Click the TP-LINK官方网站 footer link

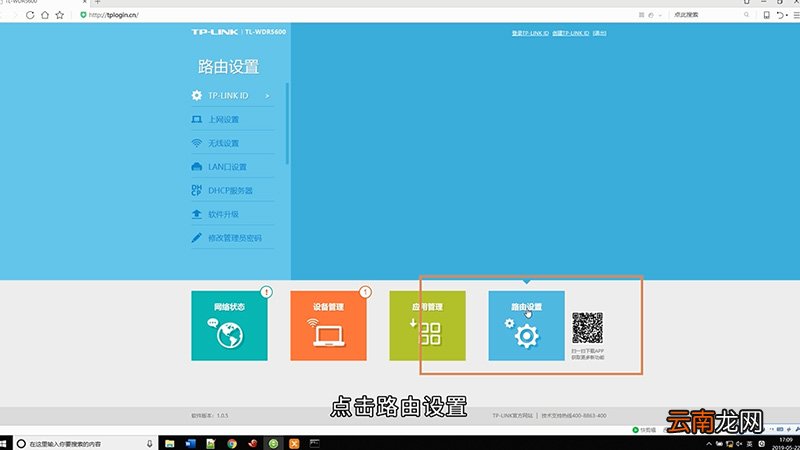tap(512, 416)
